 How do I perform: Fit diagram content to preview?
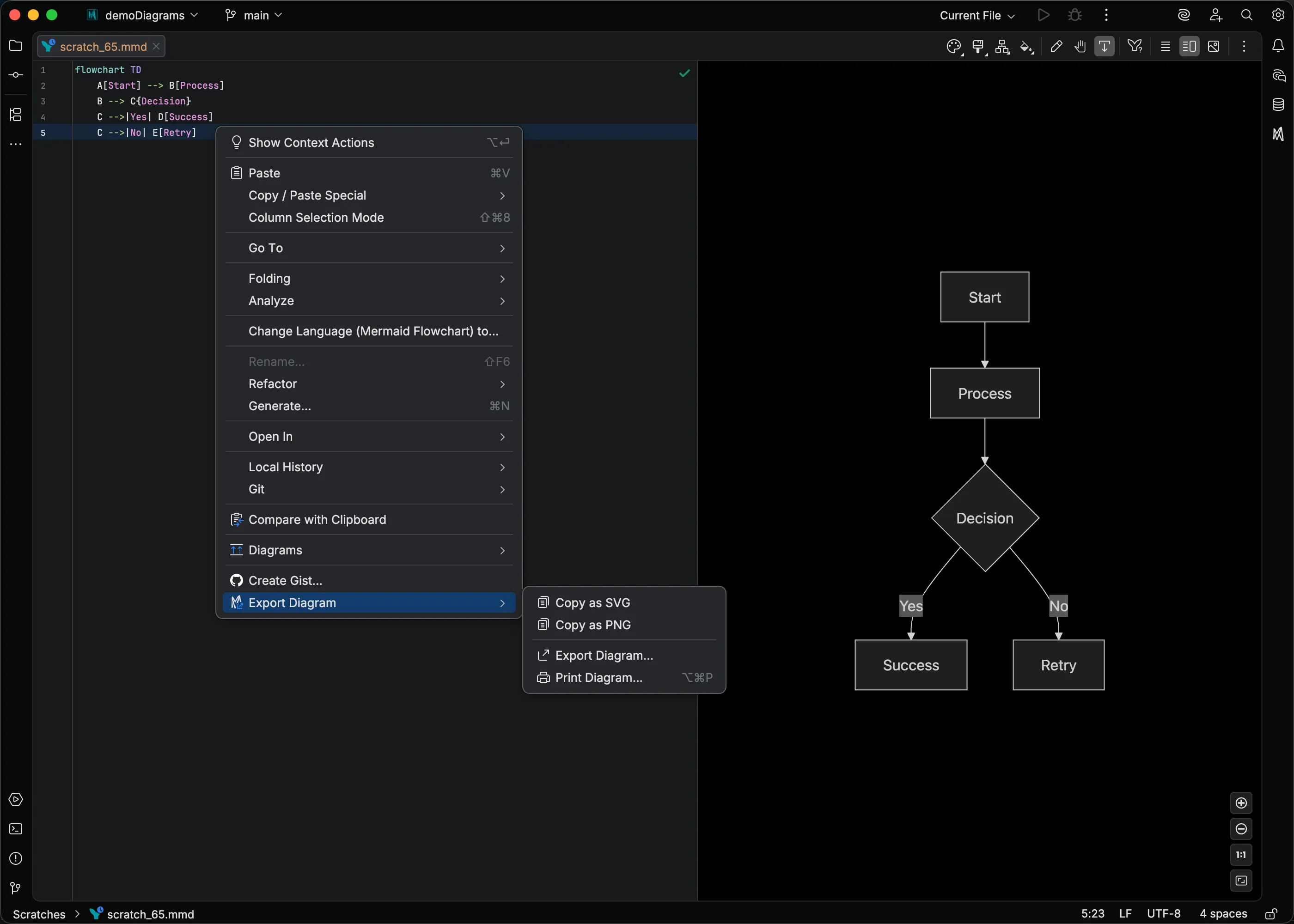[x=1241, y=881]
